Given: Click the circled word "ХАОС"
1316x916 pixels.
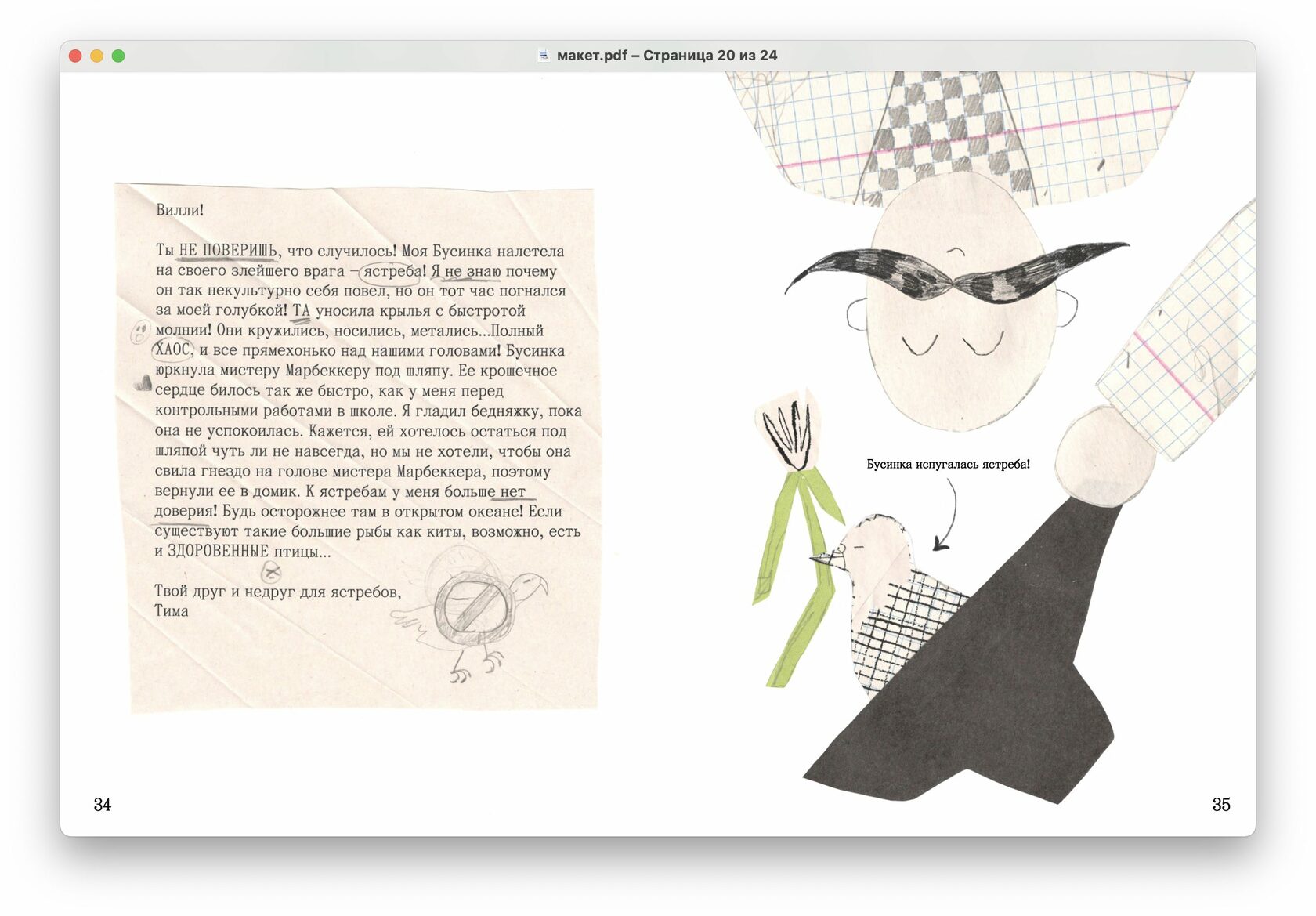Looking at the screenshot, I should pos(172,349).
